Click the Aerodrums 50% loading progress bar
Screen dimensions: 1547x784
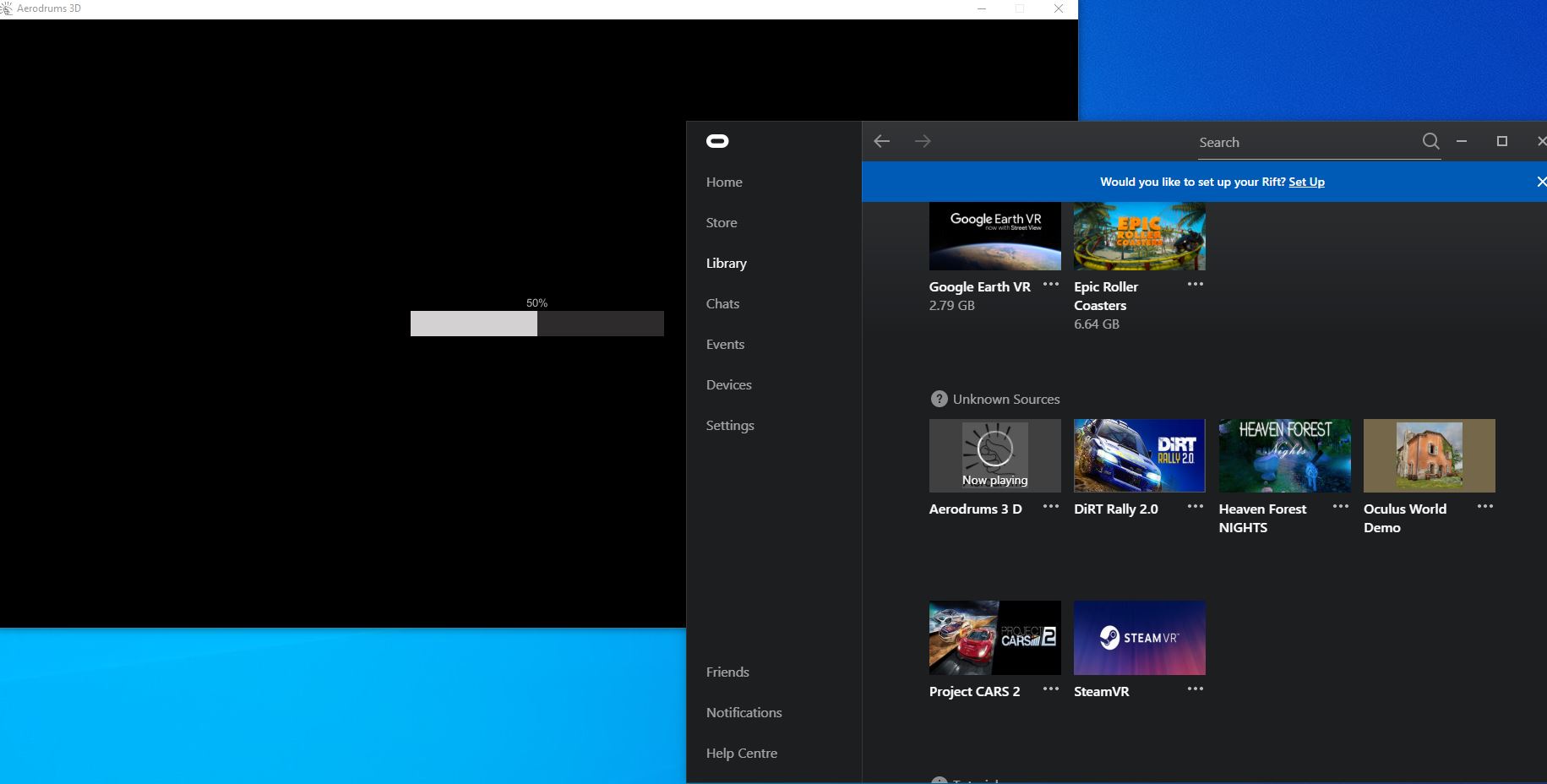click(x=537, y=324)
